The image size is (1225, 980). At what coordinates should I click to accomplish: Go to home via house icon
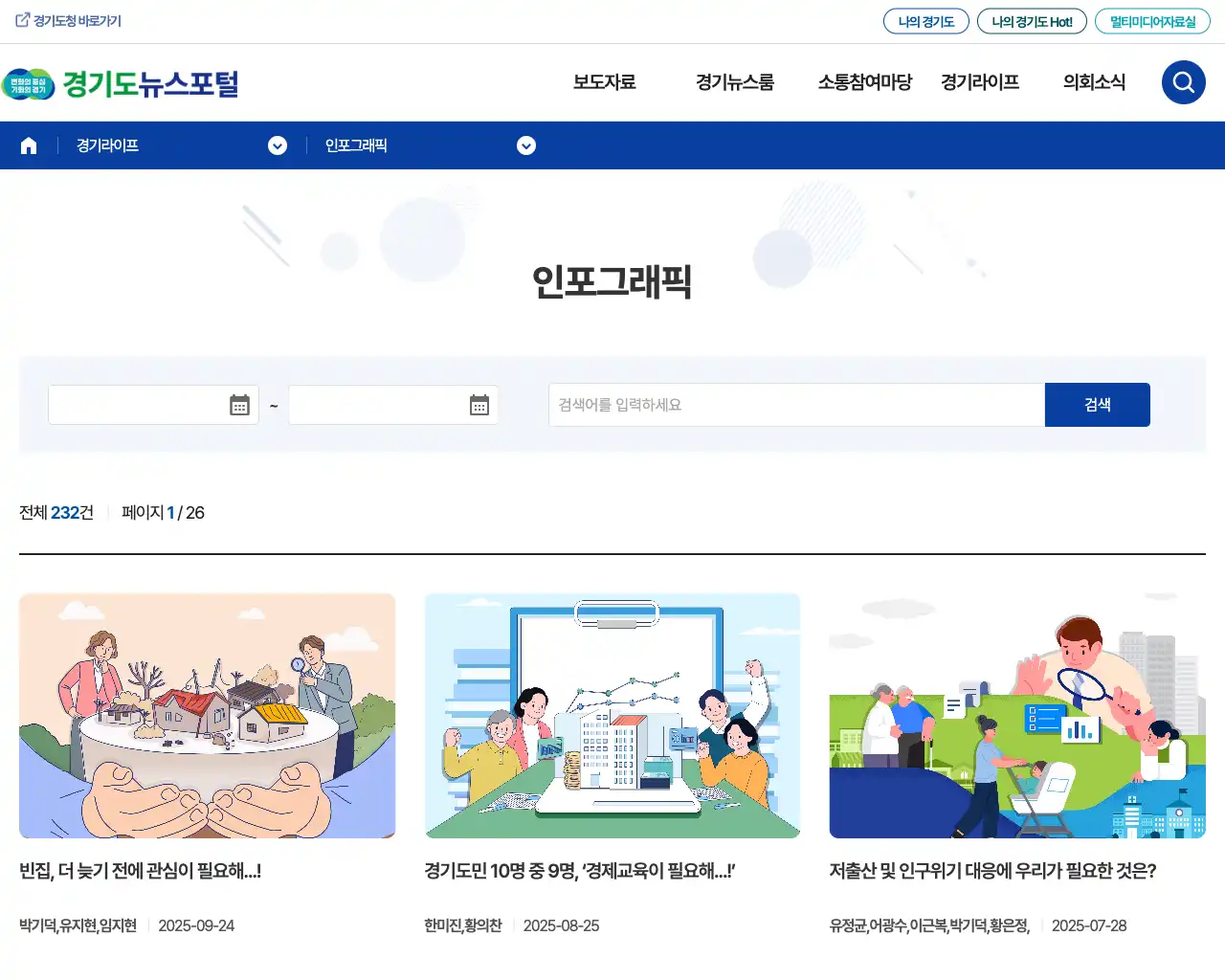click(x=29, y=145)
